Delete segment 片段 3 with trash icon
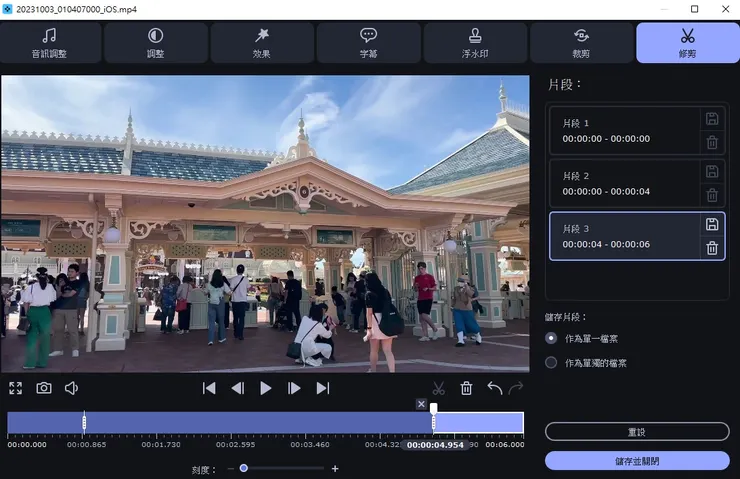Image resolution: width=740 pixels, height=479 pixels. coord(712,248)
